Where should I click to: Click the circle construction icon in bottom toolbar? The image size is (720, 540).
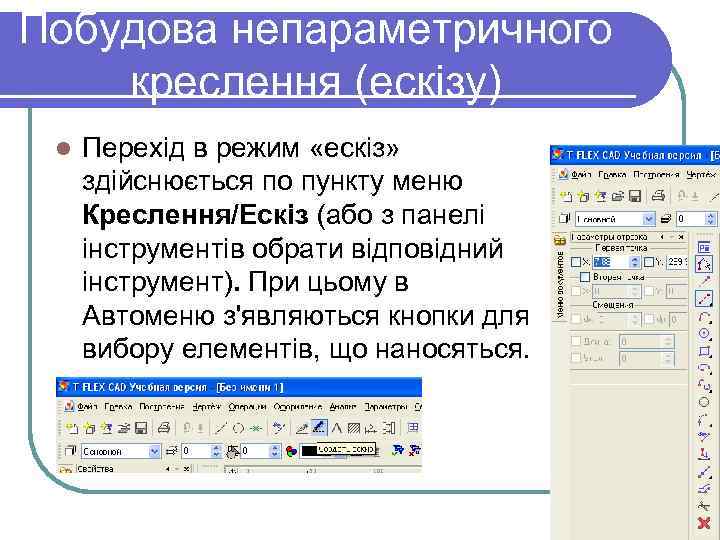coord(238,428)
